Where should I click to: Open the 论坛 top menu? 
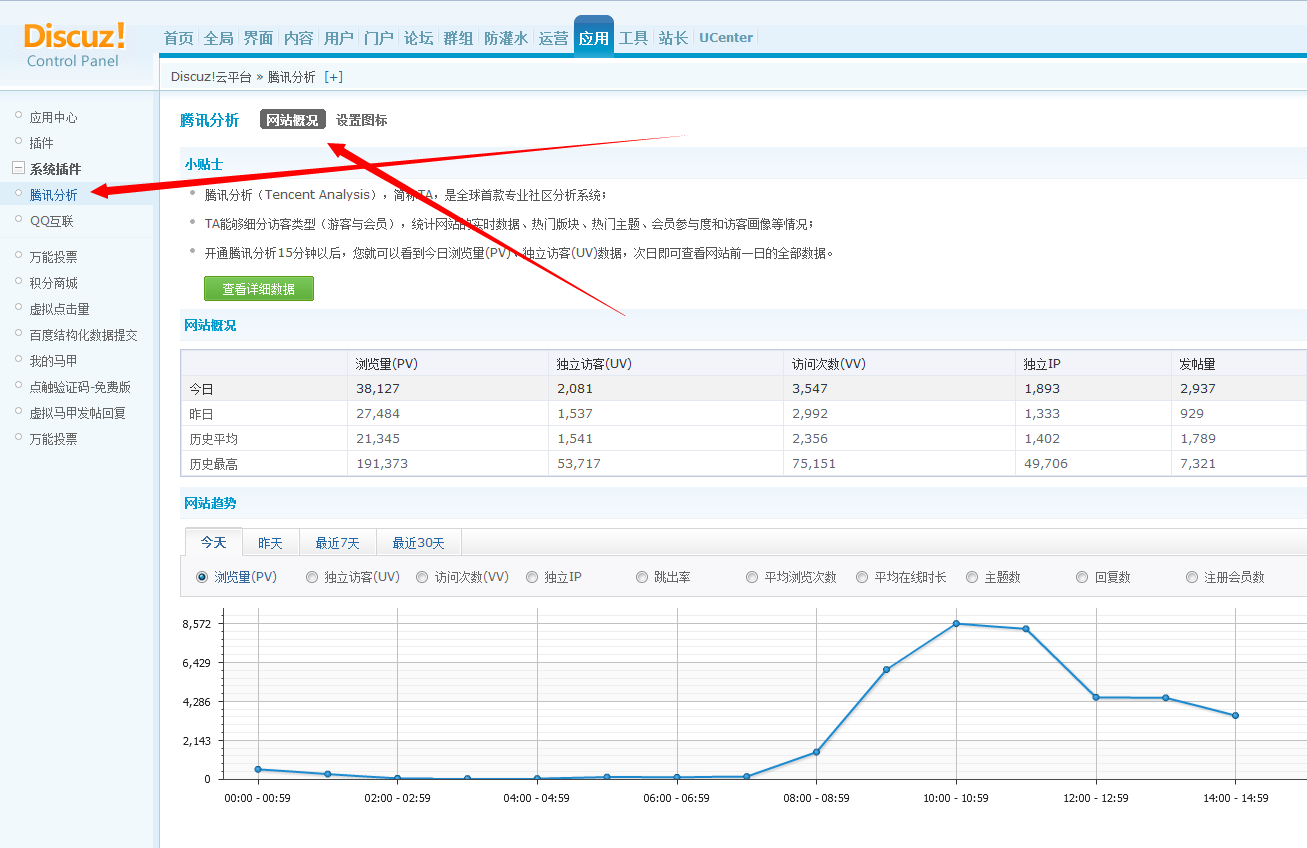[x=419, y=38]
